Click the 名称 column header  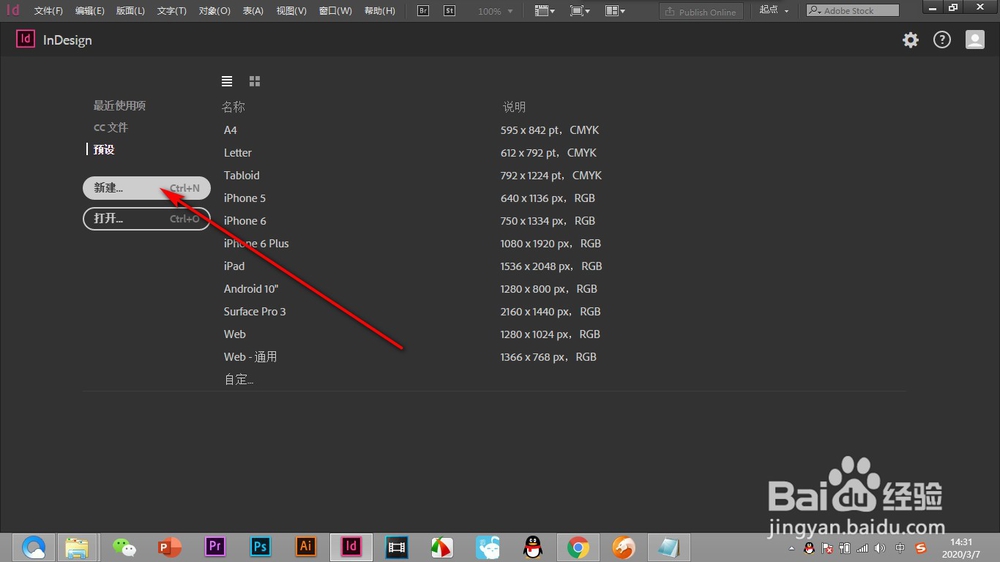pyautogui.click(x=233, y=107)
